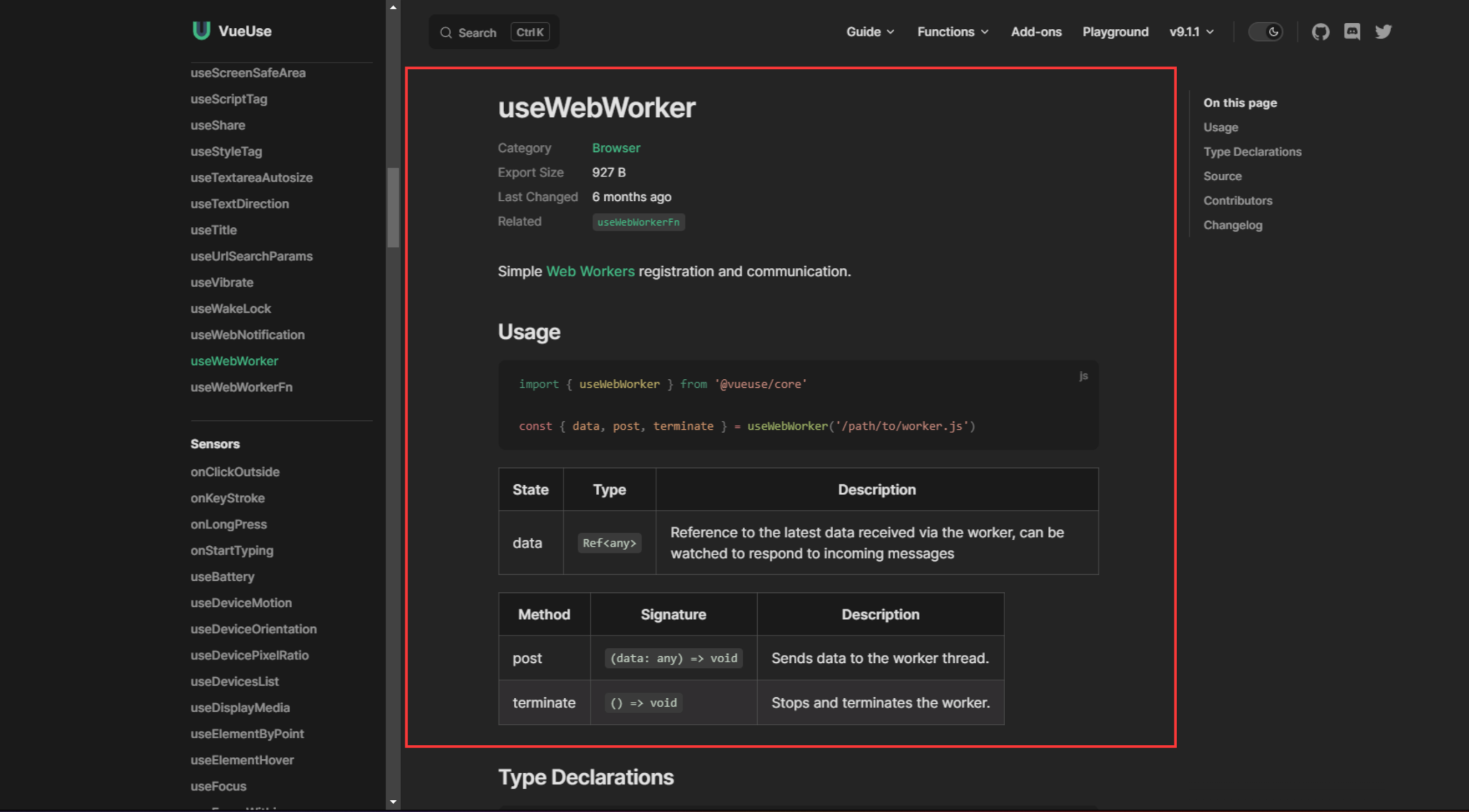Jump to Usage in page outline
The image size is (1469, 812).
(1220, 127)
